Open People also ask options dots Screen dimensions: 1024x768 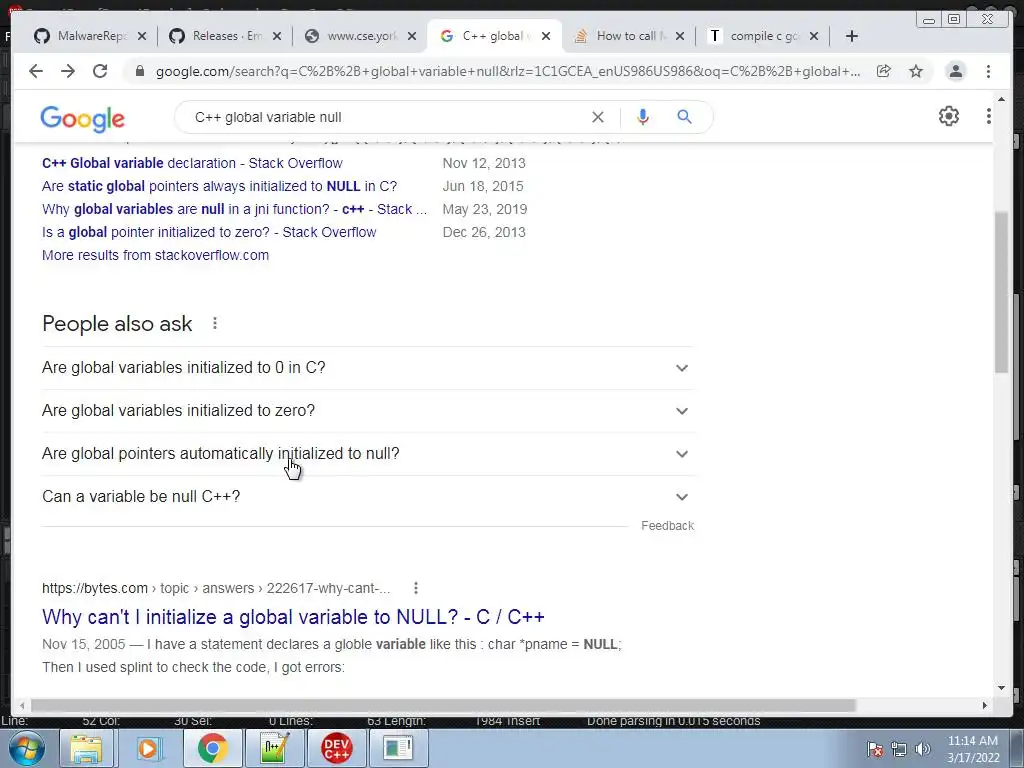[x=215, y=323]
